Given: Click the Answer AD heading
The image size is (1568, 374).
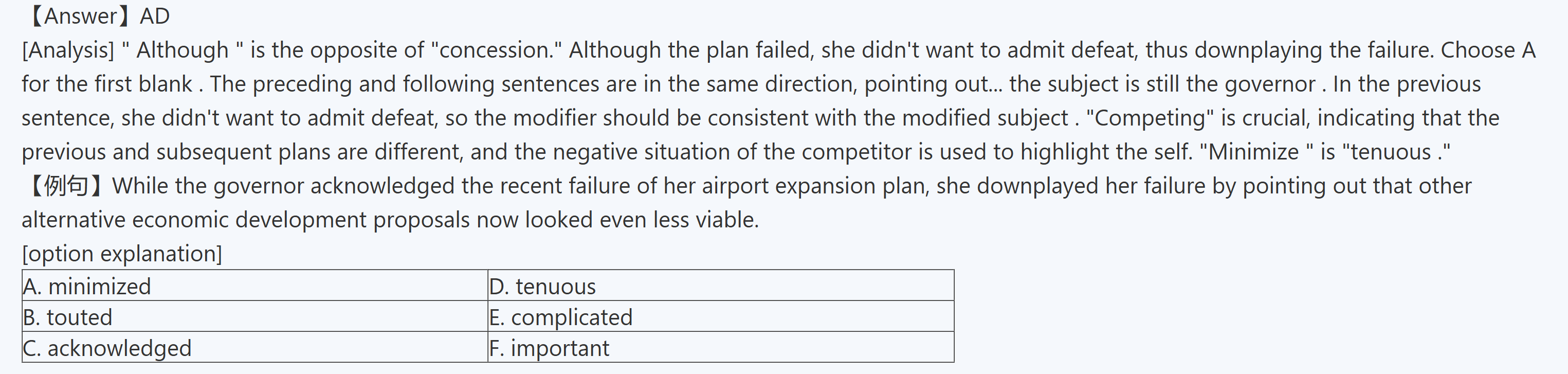Looking at the screenshot, I should point(97,16).
